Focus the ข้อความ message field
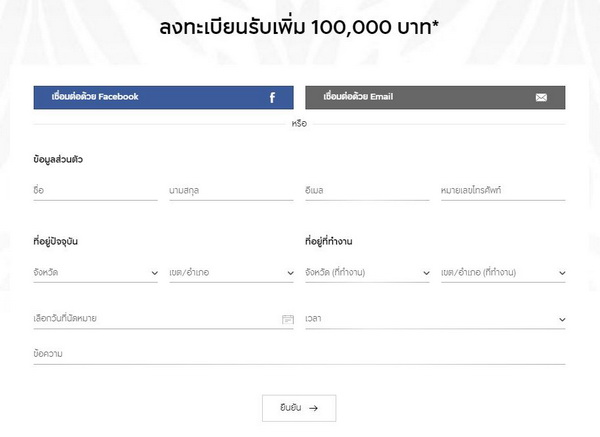Viewport: 600px width, 437px height. 299,353
